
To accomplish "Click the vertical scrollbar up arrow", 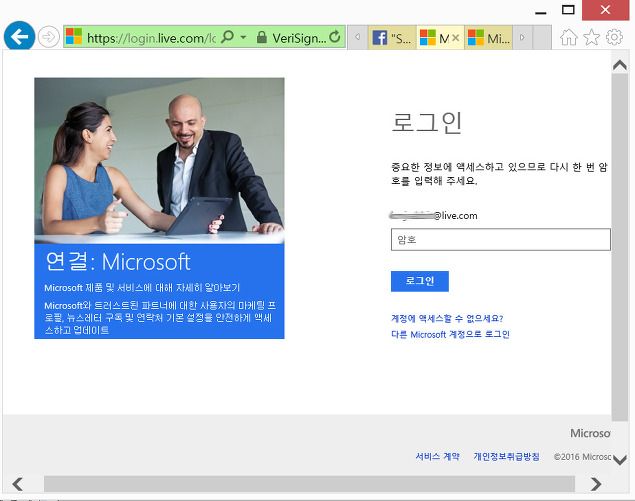I will (x=620, y=65).
